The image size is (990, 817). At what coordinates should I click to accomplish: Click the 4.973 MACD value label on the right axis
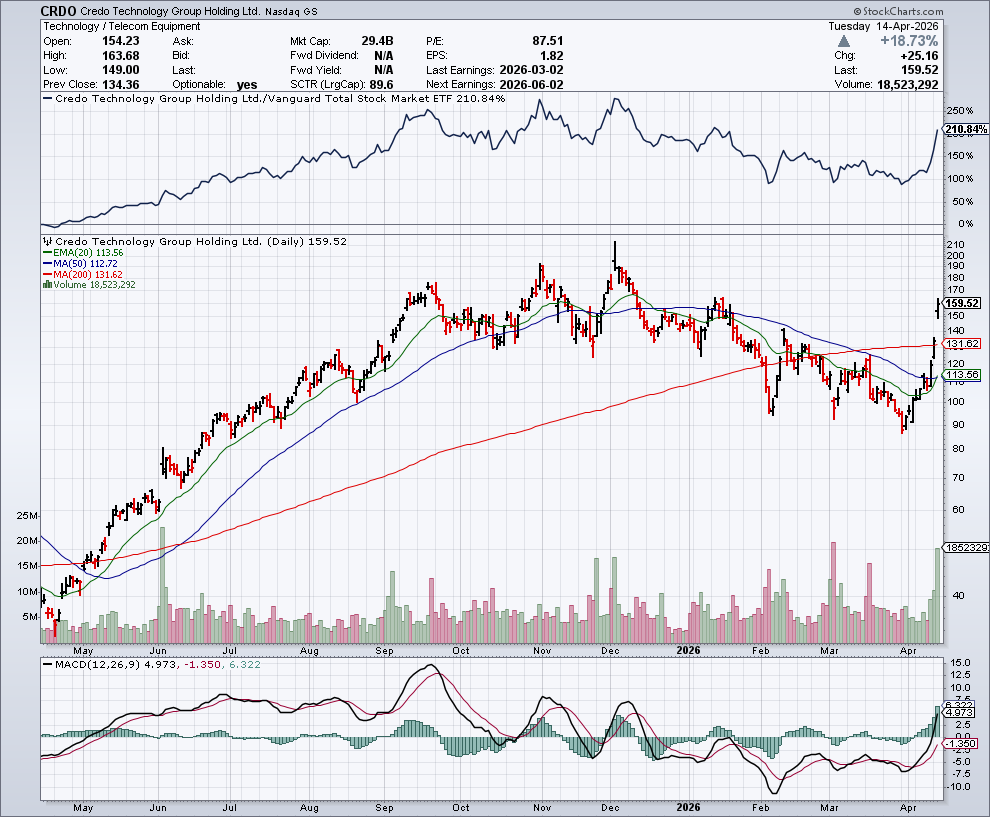(x=960, y=713)
